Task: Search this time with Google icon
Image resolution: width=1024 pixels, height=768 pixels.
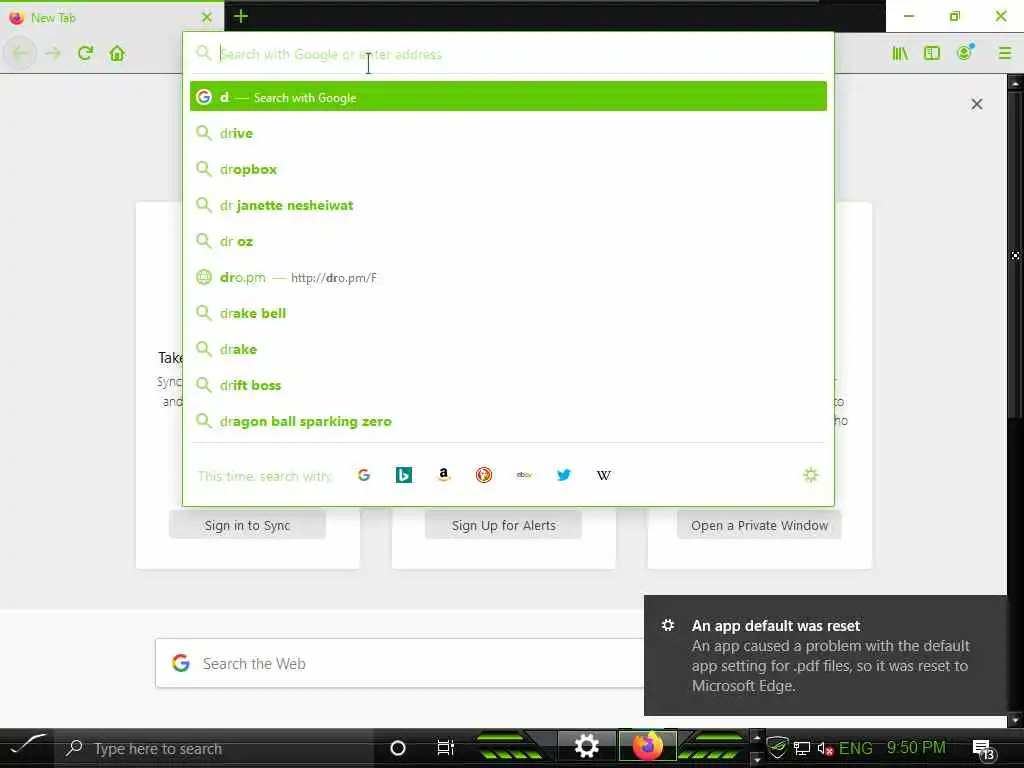Action: point(364,475)
